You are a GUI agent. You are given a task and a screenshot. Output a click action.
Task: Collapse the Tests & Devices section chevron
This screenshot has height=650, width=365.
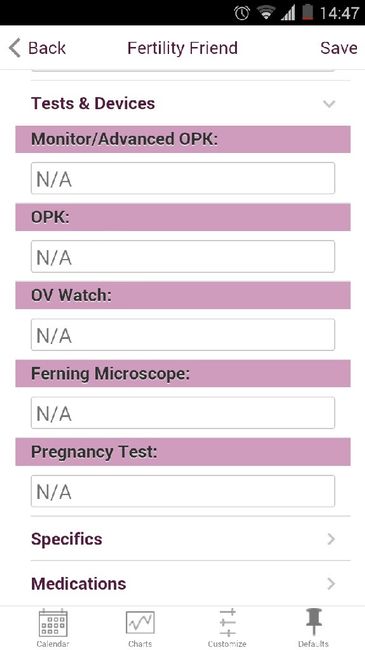329,104
